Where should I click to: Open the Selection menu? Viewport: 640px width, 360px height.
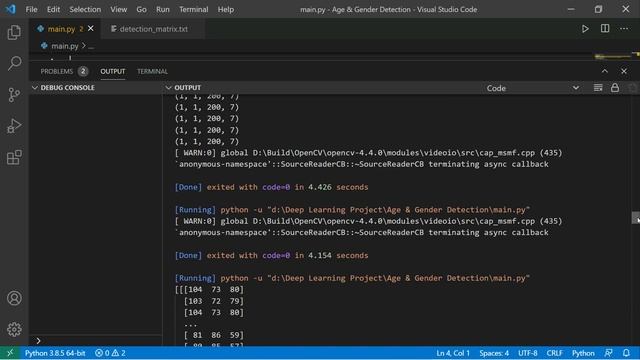(85, 9)
